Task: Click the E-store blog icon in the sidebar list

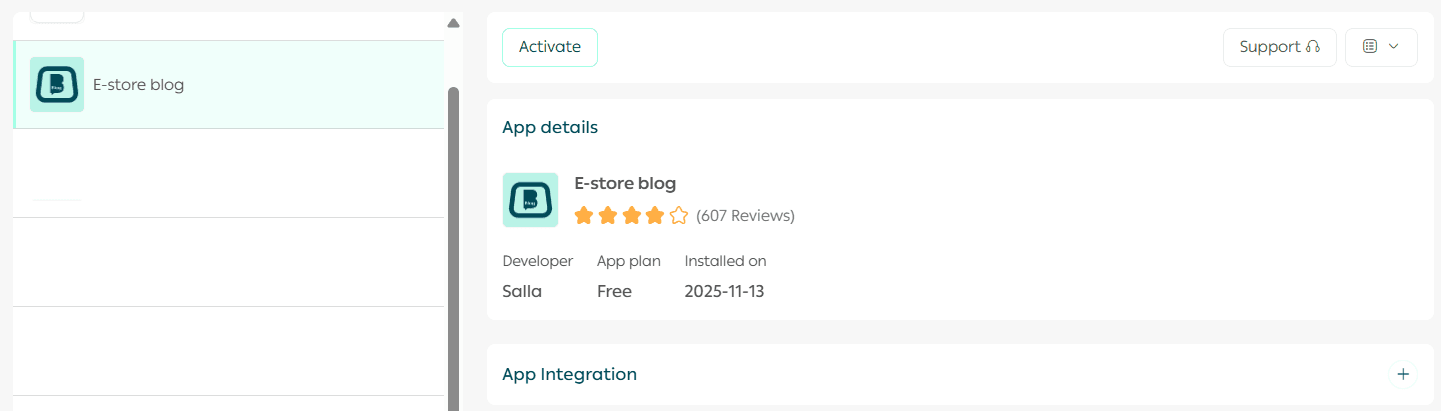Action: pos(57,85)
